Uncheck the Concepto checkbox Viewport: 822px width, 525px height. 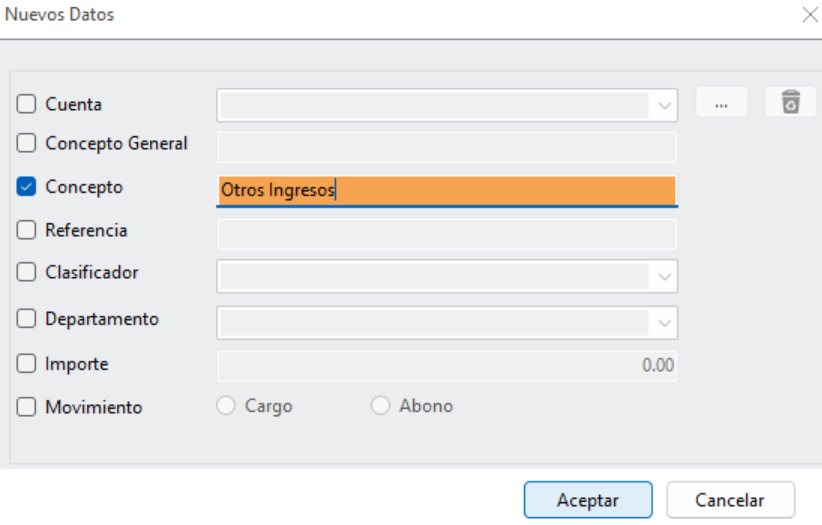[26, 186]
